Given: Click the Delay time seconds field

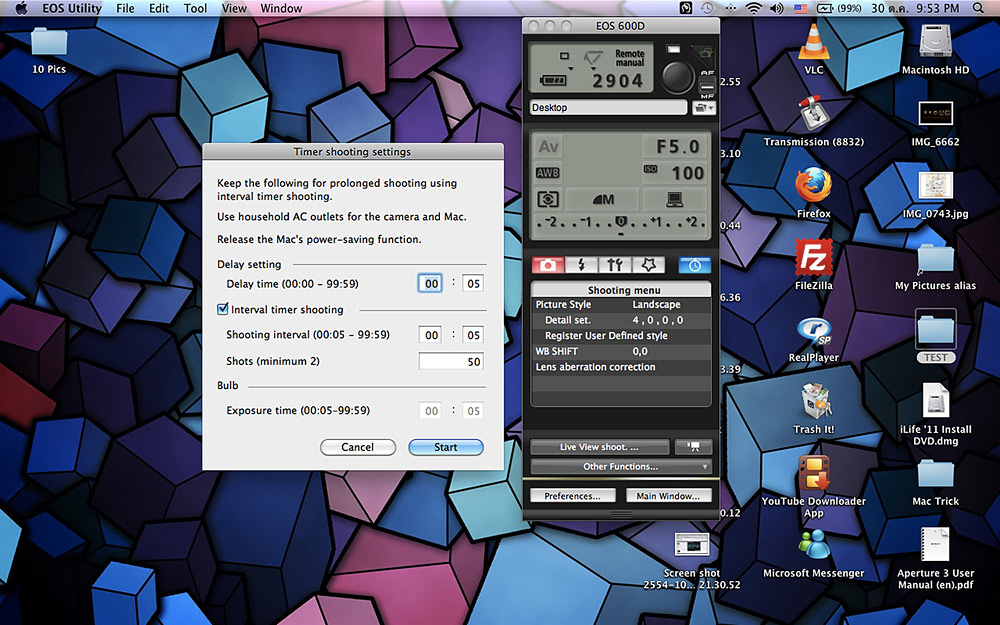Looking at the screenshot, I should pos(473,284).
